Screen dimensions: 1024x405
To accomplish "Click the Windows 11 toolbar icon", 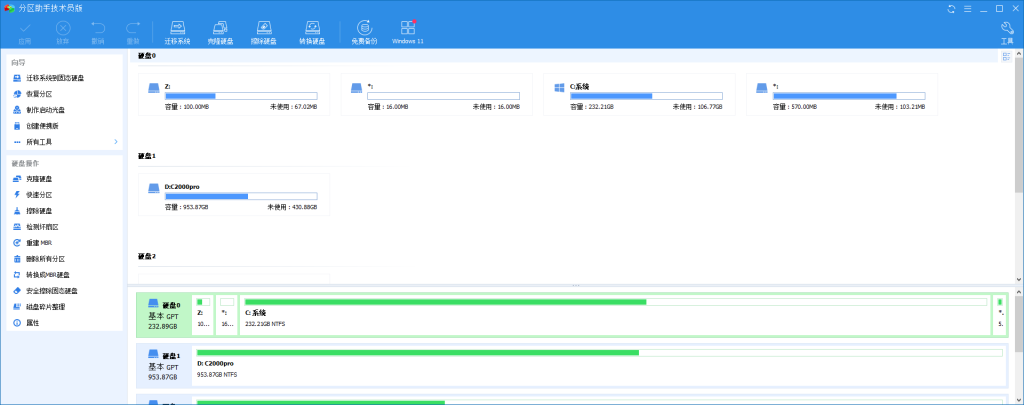I will point(408,31).
